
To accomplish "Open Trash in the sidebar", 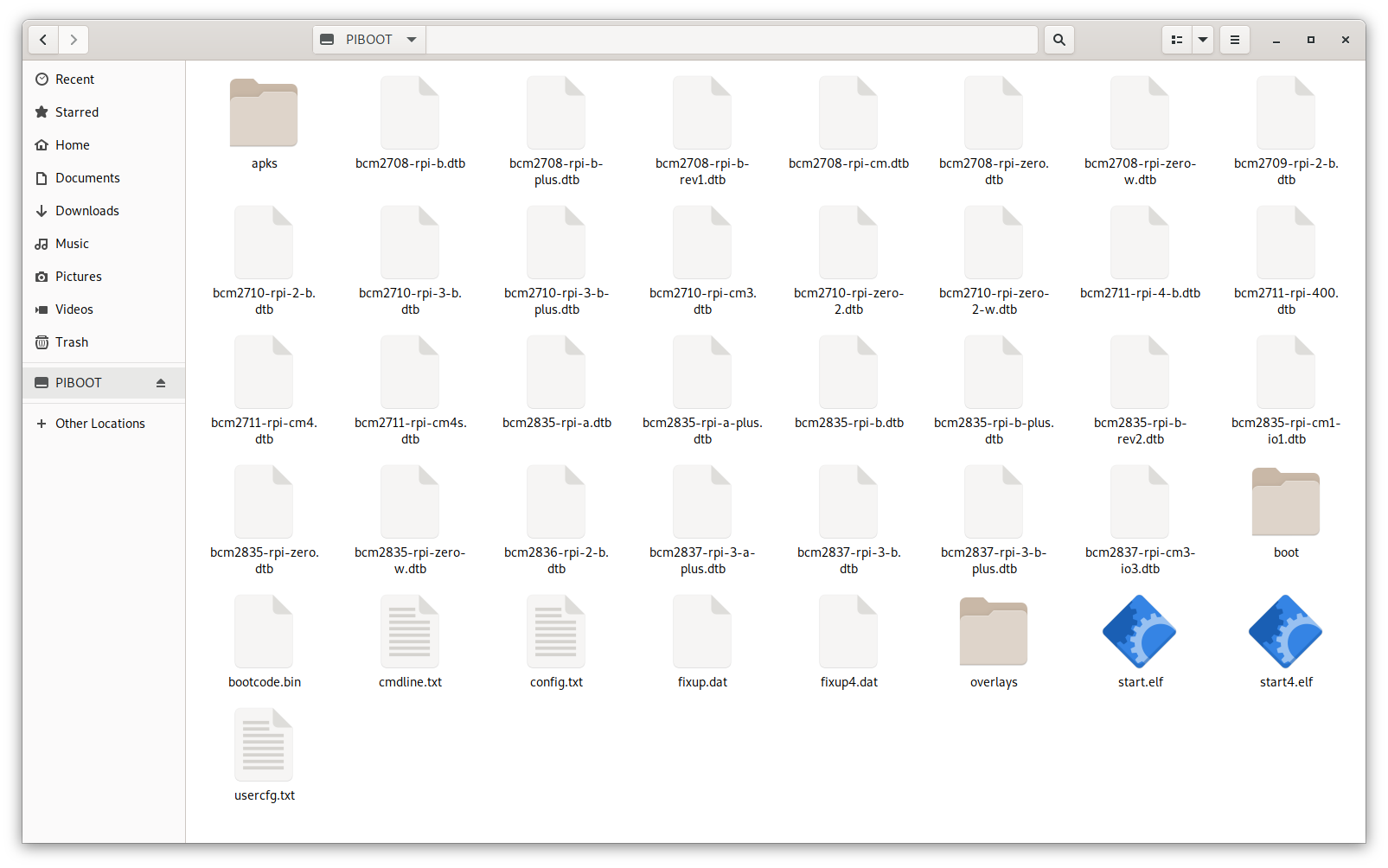I will 104,342.
